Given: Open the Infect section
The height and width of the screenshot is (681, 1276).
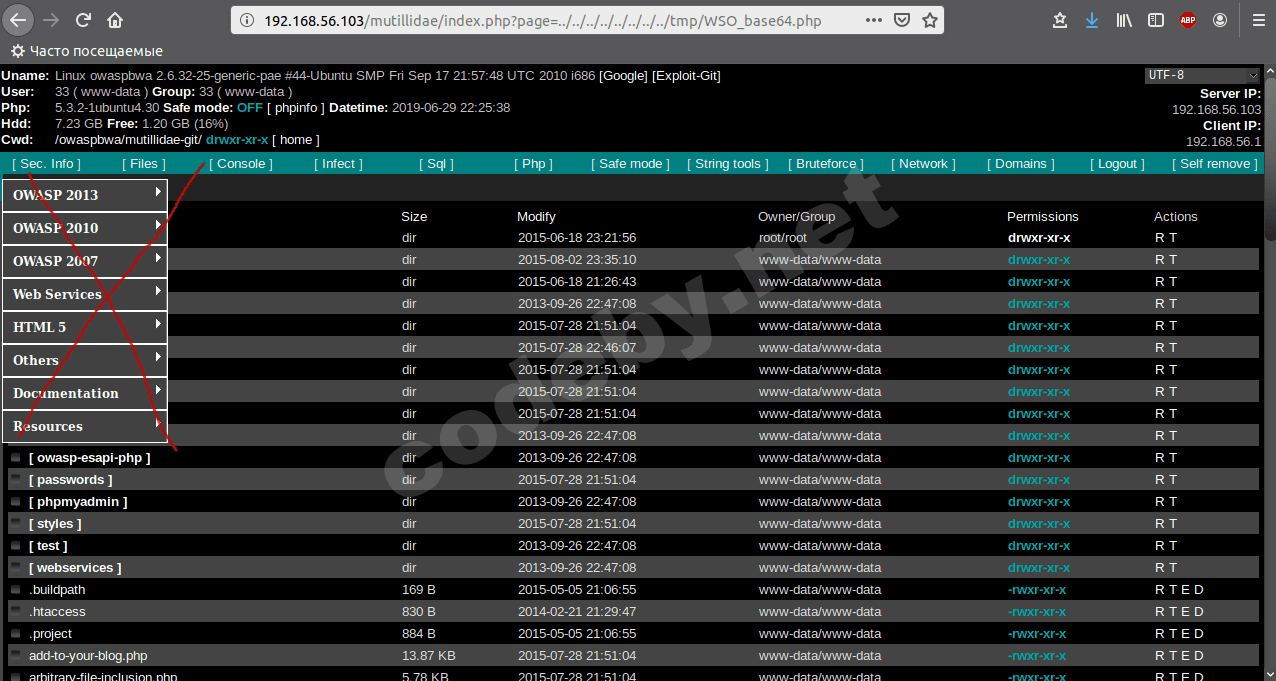Looking at the screenshot, I should click(x=338, y=164).
